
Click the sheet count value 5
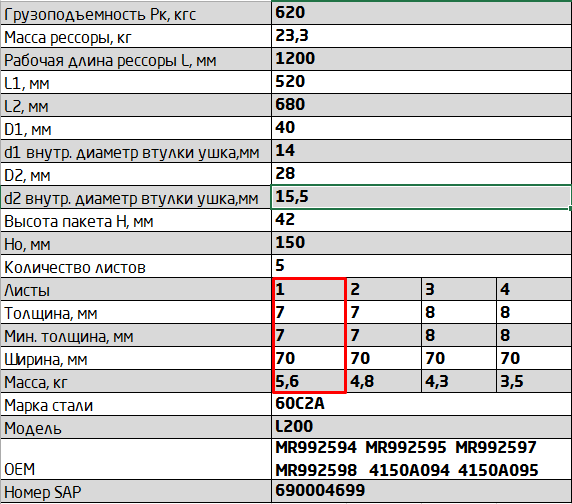(x=421, y=266)
